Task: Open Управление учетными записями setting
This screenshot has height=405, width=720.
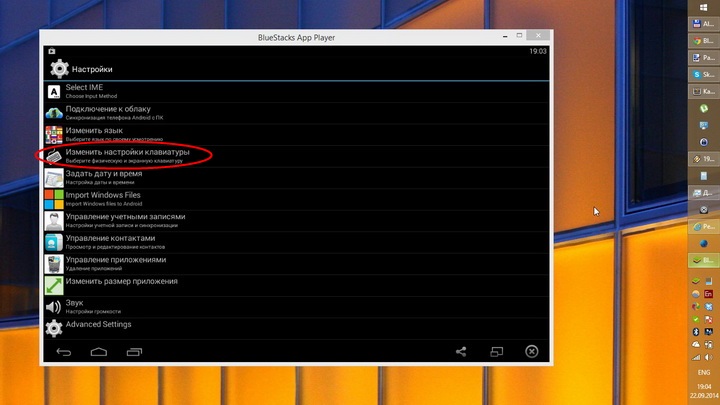Action: pyautogui.click(x=296, y=221)
